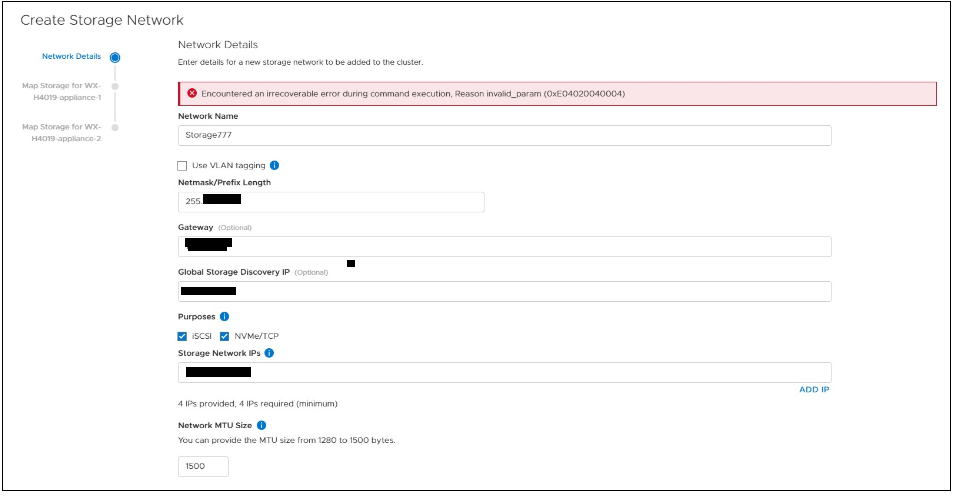Show the Network MTU Size info icon
The height and width of the screenshot is (499, 959).
[x=261, y=425]
